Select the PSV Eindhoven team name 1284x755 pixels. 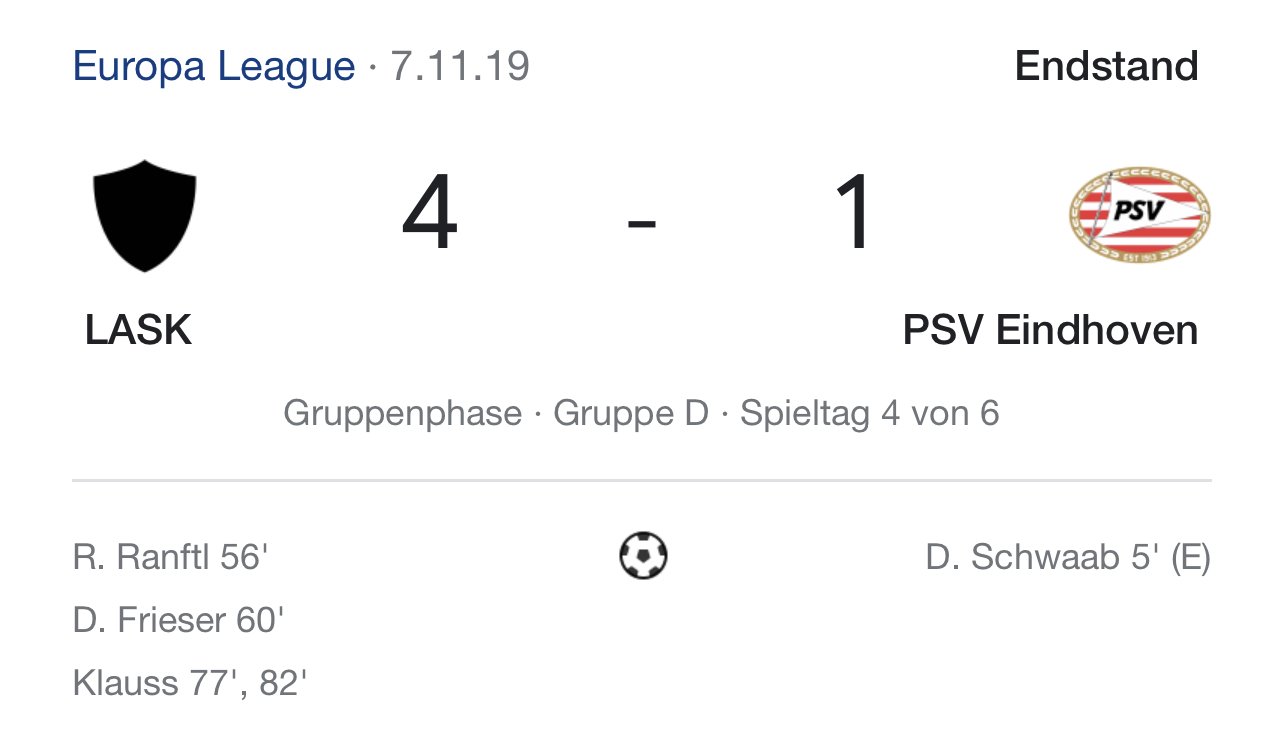pos(1050,330)
